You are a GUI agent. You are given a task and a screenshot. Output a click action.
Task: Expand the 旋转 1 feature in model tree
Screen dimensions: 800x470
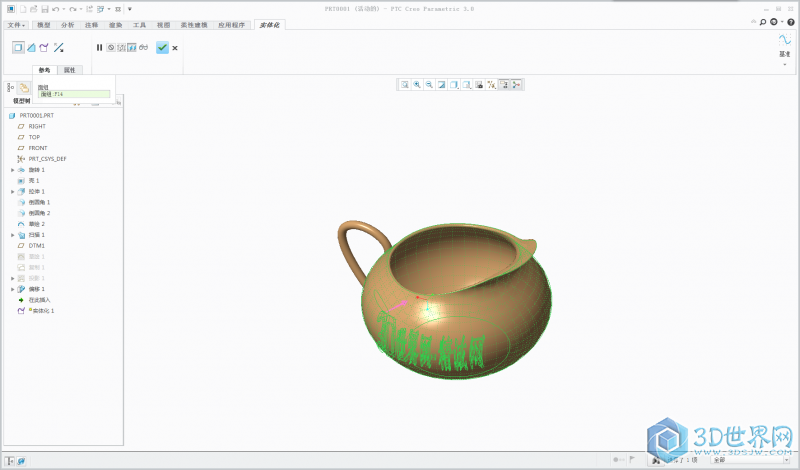point(12,170)
